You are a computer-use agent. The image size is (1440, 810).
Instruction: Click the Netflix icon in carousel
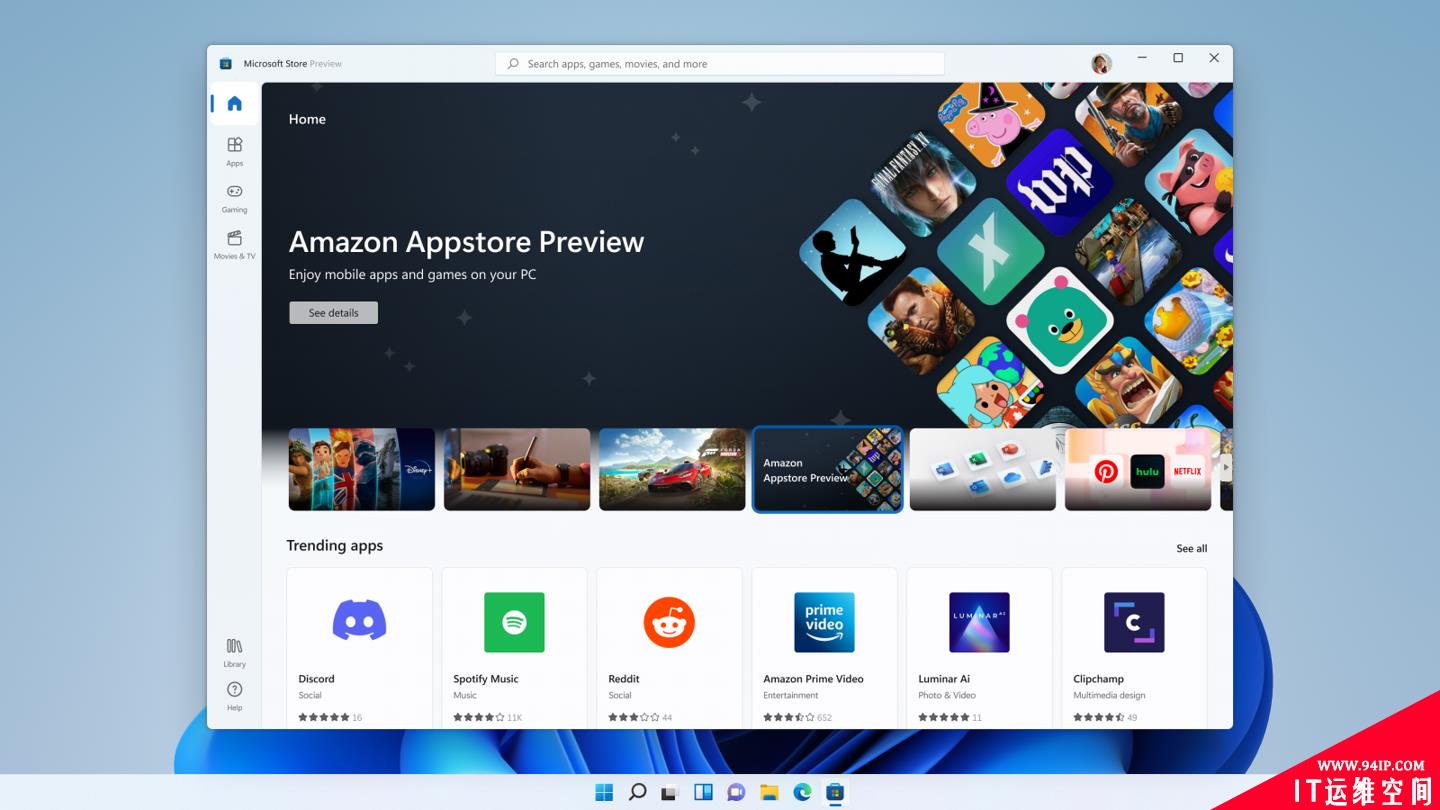coord(1188,471)
